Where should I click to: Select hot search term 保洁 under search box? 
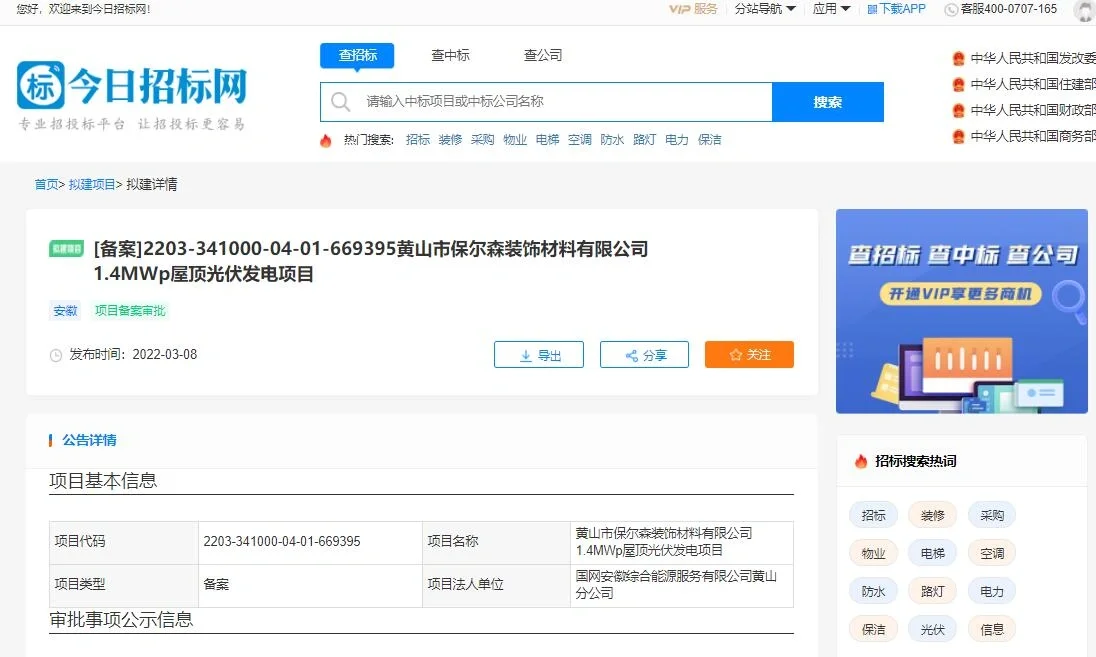coord(709,140)
